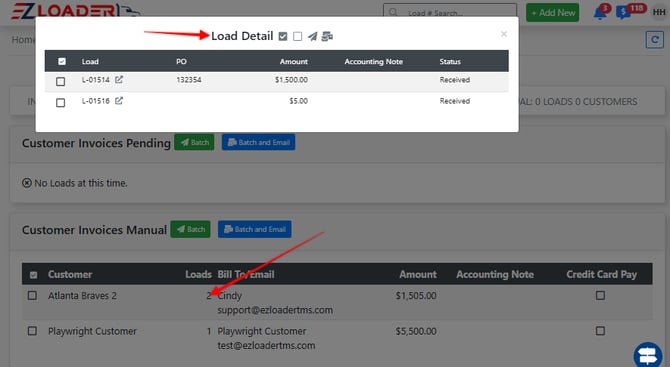Enable Credit Card Pay for Playwright Customer
Image resolution: width=670 pixels, height=367 pixels.
[600, 331]
